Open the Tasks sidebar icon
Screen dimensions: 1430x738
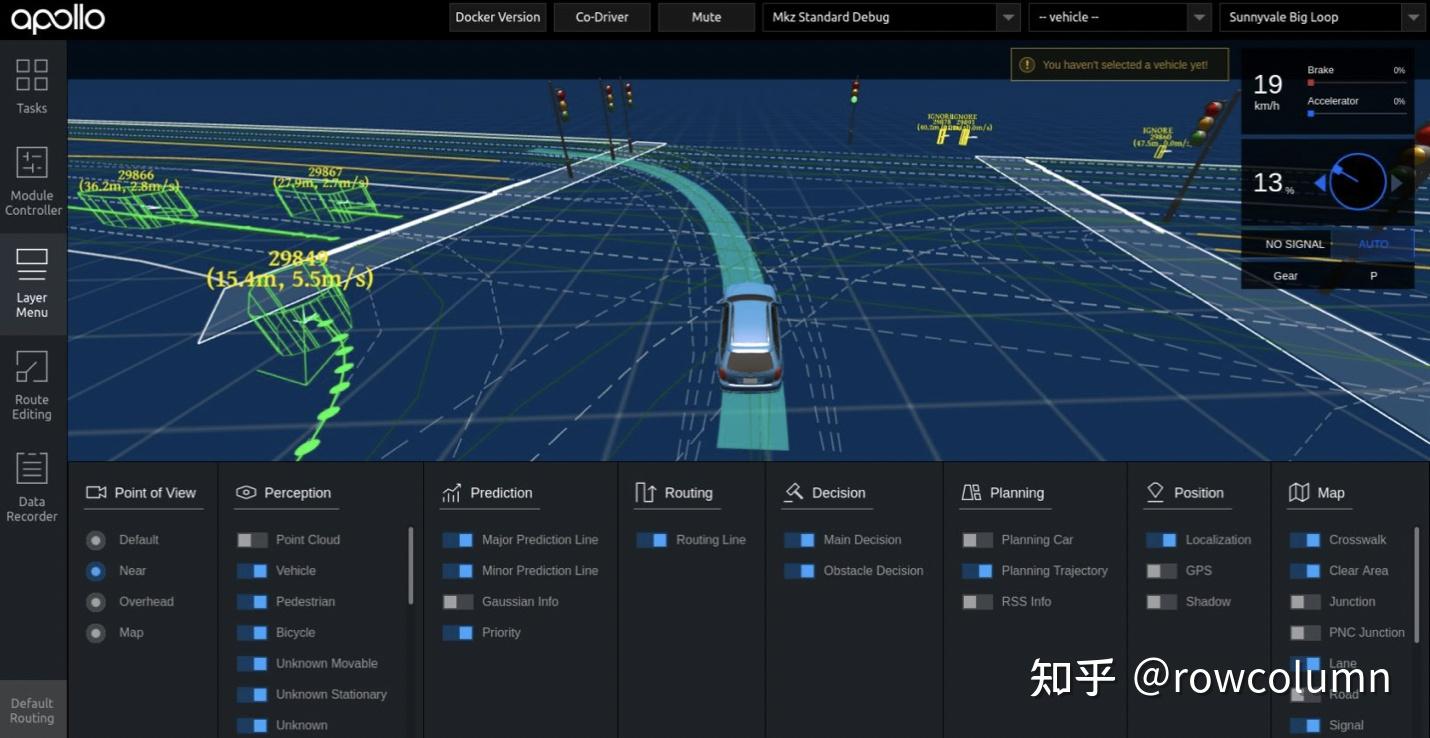[x=32, y=85]
